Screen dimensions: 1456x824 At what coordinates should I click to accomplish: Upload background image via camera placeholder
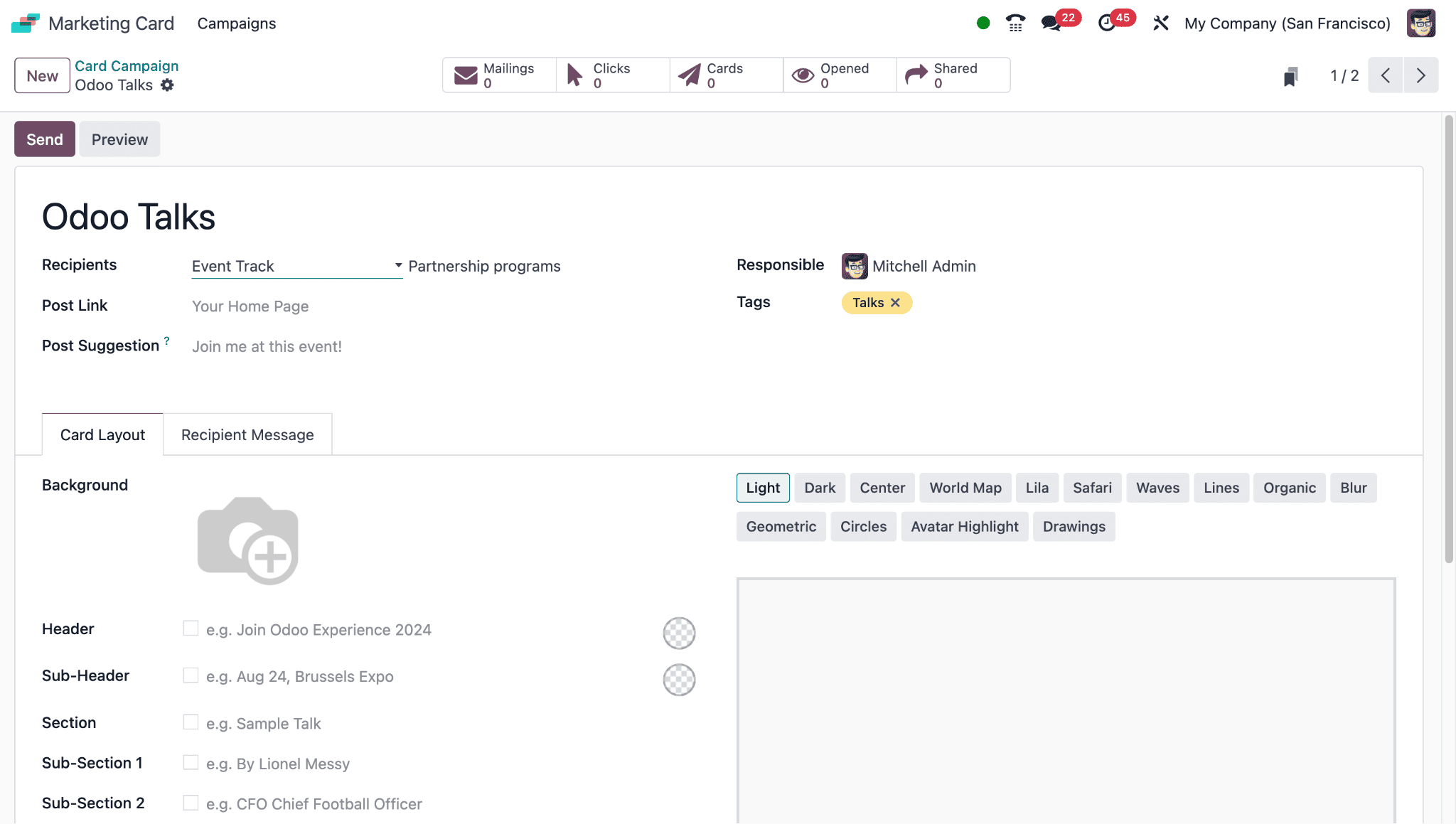pyautogui.click(x=247, y=541)
